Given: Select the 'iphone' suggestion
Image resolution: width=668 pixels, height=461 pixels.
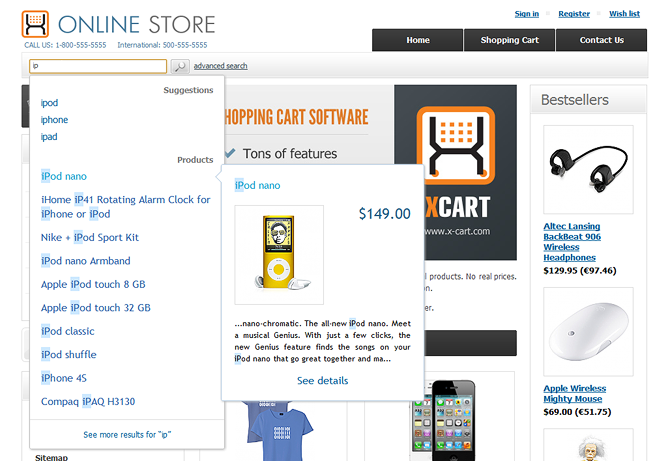Looking at the screenshot, I should pyautogui.click(x=54, y=120).
